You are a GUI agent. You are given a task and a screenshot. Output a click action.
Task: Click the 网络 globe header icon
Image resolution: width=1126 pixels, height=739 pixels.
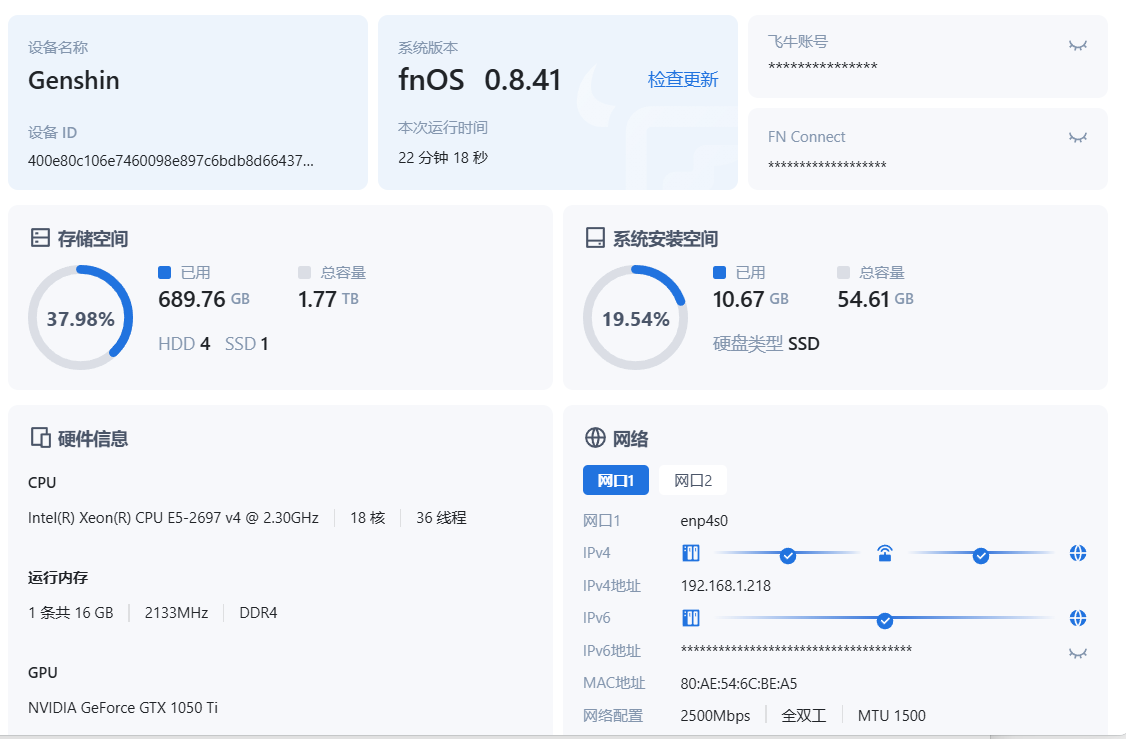pos(595,438)
